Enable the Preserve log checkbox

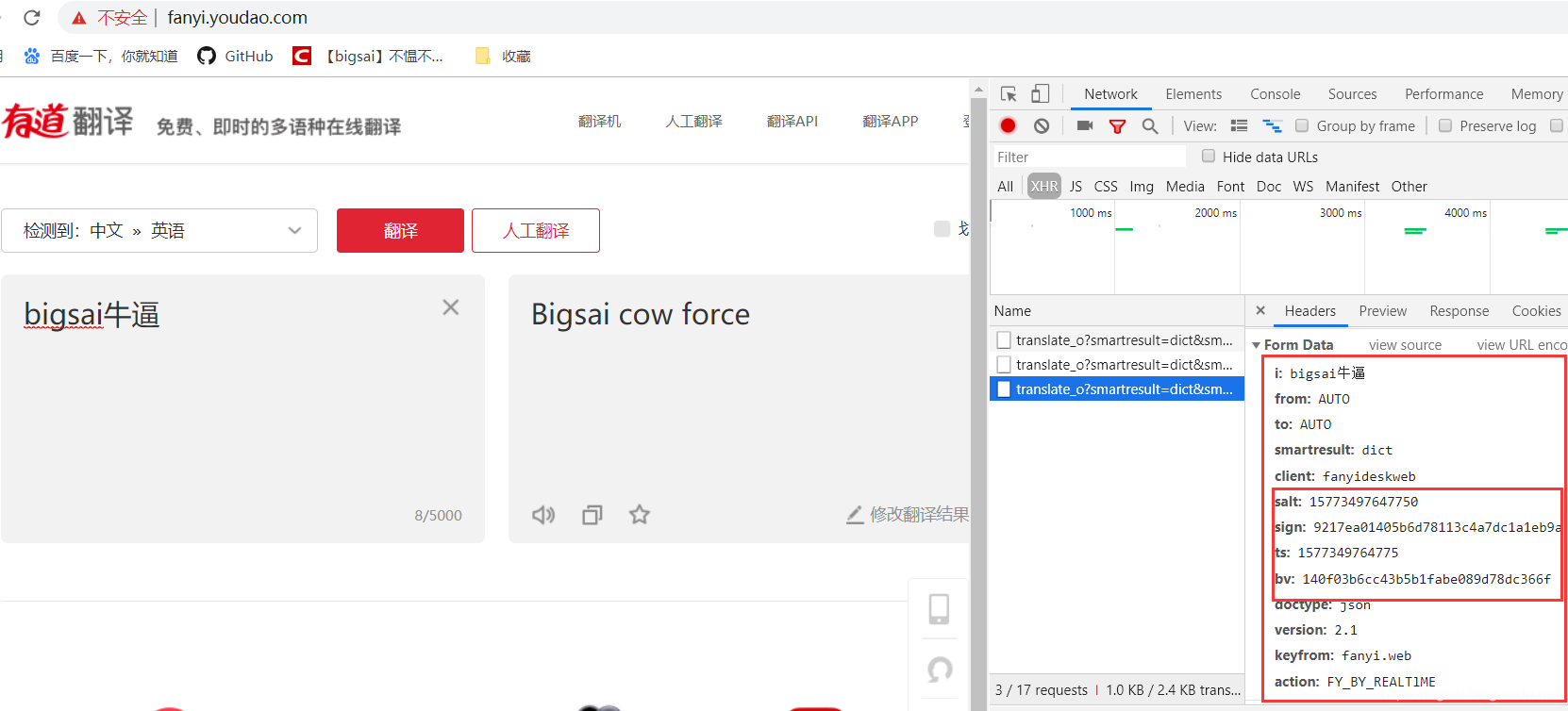(1444, 125)
